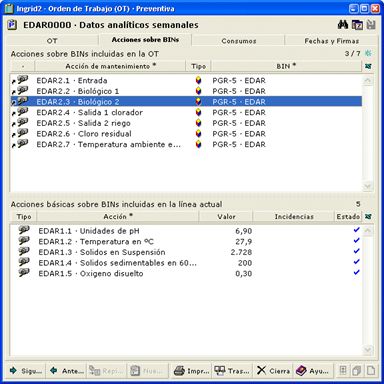Select row EDAR2.5 · Salida 2 riego
384x384 pixels.
186,123
